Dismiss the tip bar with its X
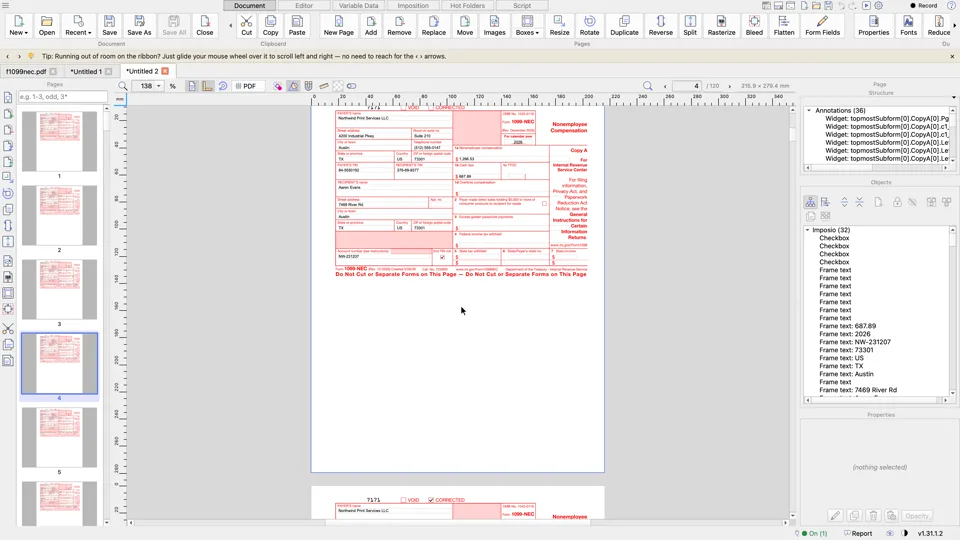 pyautogui.click(x=952, y=56)
